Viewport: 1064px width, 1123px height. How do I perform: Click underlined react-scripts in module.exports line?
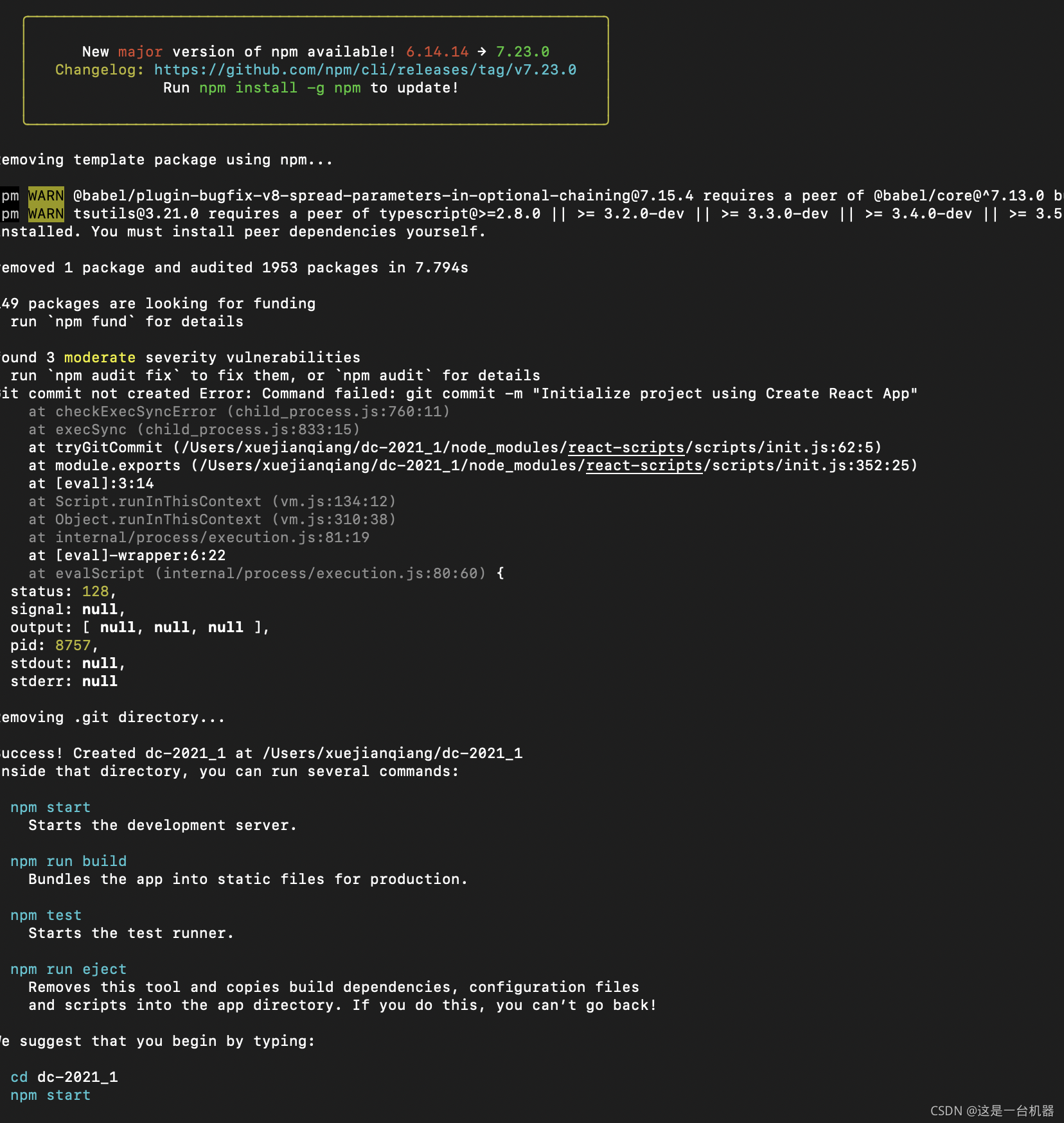pos(644,465)
